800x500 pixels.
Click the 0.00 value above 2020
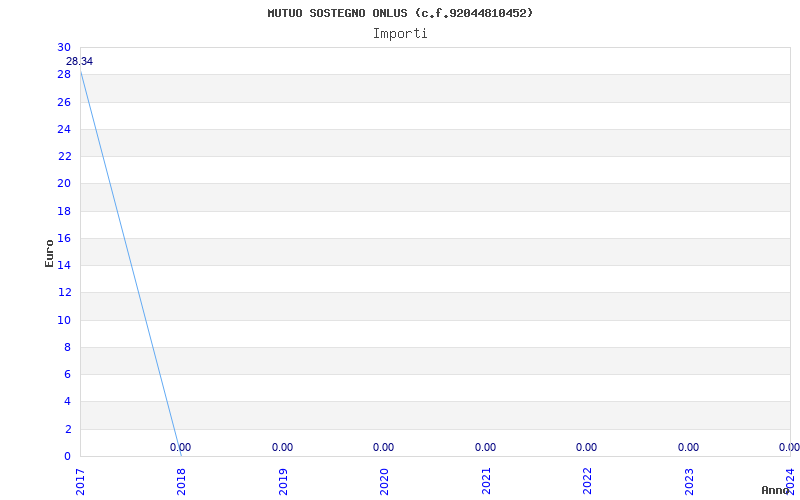[383, 447]
